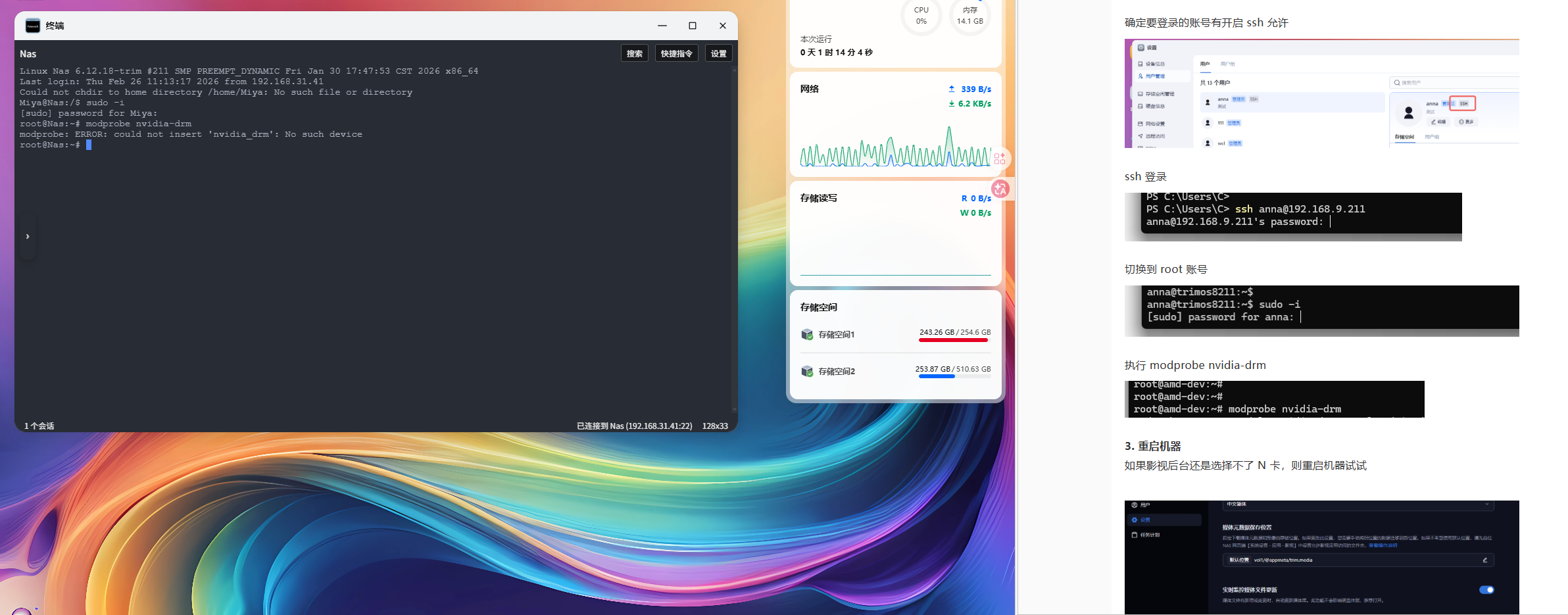
Task: Click the pink floating translate icon
Action: (1000, 189)
